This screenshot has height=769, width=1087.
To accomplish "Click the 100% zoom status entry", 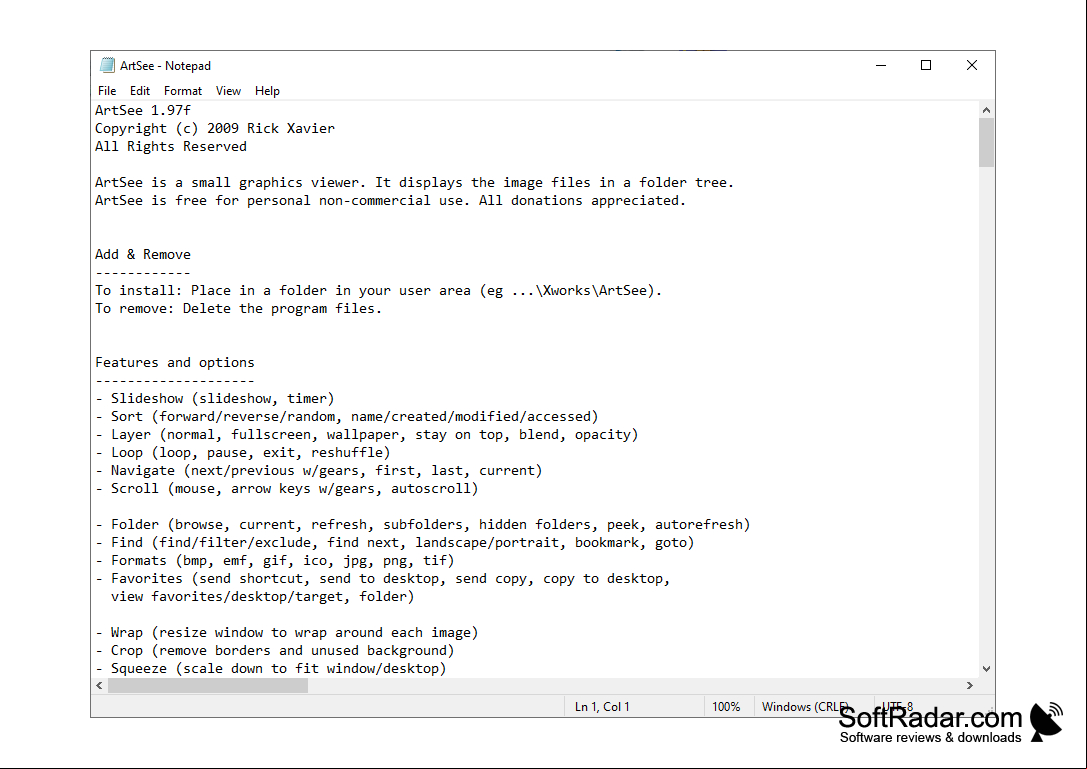I will pyautogui.click(x=726, y=707).
